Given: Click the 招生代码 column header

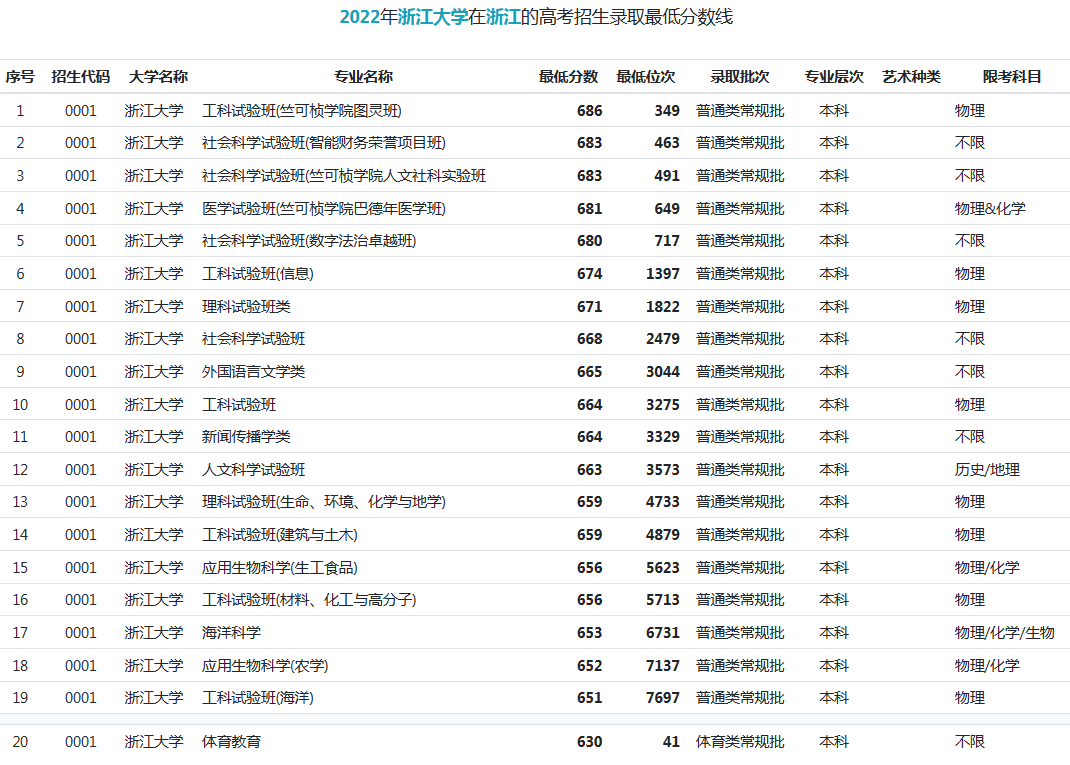Looking at the screenshot, I should click(x=81, y=76).
